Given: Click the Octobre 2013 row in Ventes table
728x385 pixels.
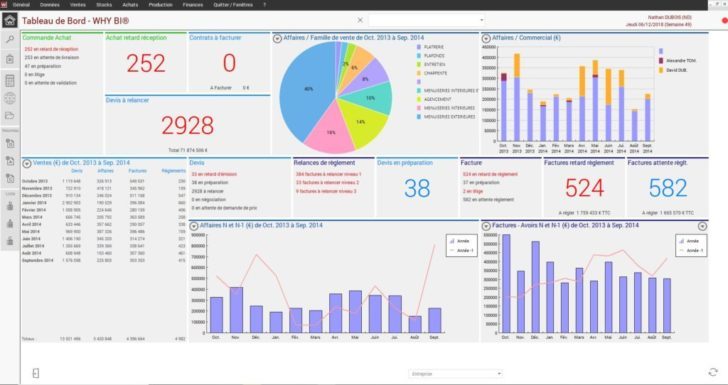Looking at the screenshot, I should point(104,182).
